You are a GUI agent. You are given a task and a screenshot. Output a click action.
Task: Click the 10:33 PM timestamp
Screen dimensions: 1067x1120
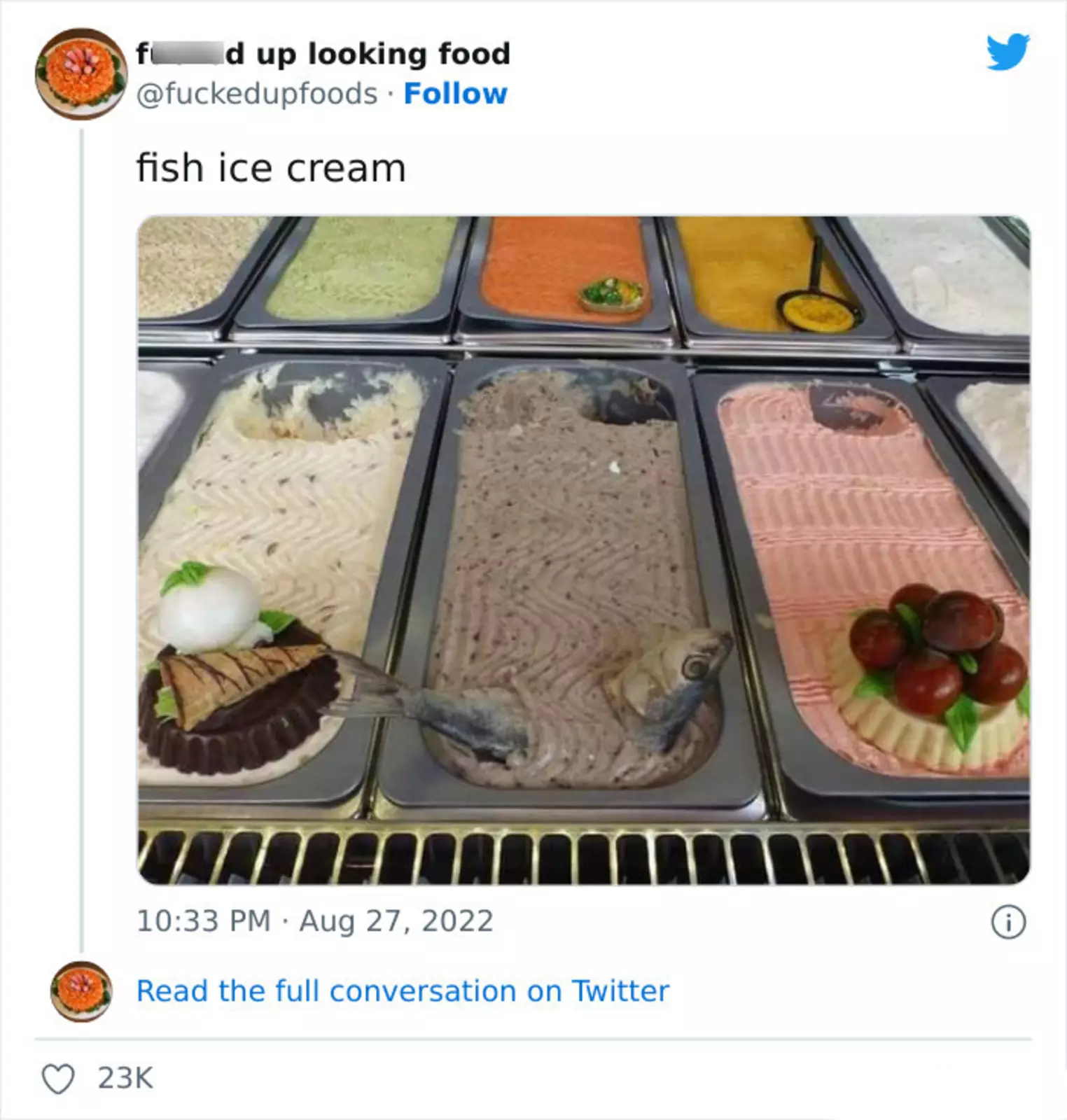[203, 921]
